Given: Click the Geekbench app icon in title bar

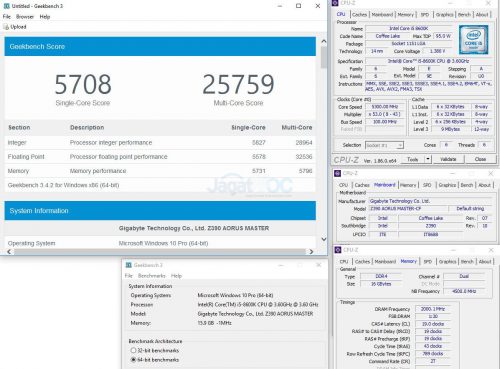Looking at the screenshot, I should tap(6, 6).
